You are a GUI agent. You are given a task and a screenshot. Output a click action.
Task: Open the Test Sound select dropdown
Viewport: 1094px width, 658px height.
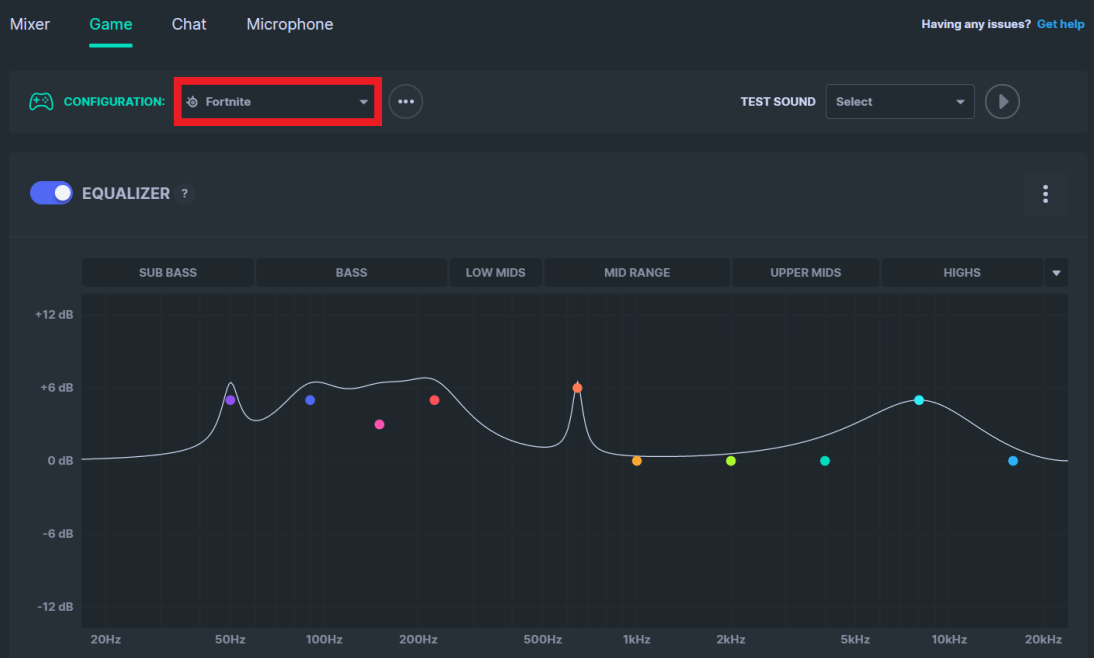(x=899, y=102)
